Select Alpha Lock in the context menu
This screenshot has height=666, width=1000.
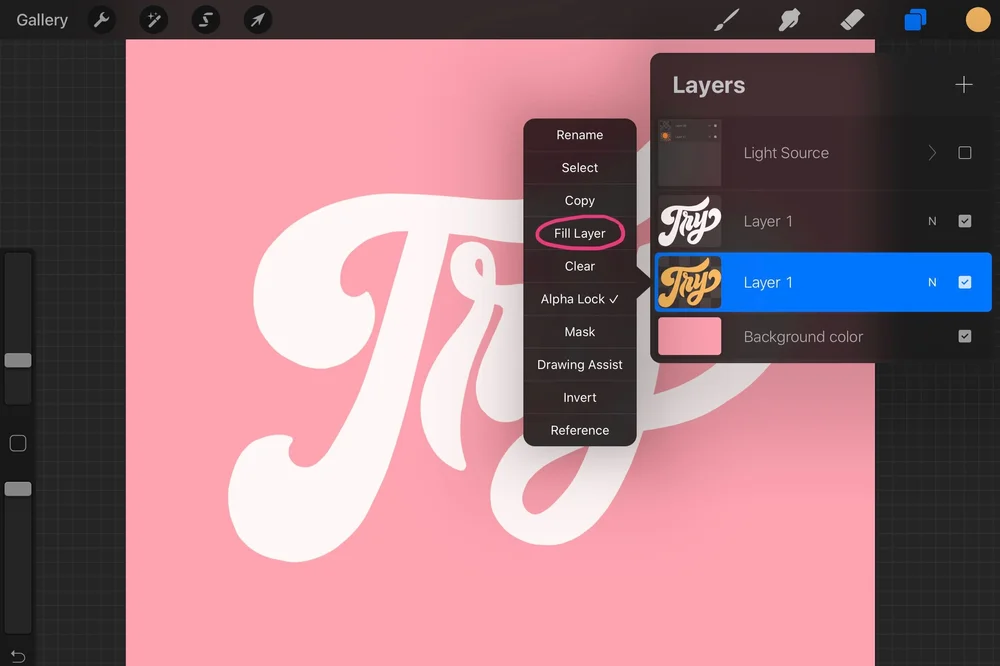click(579, 298)
